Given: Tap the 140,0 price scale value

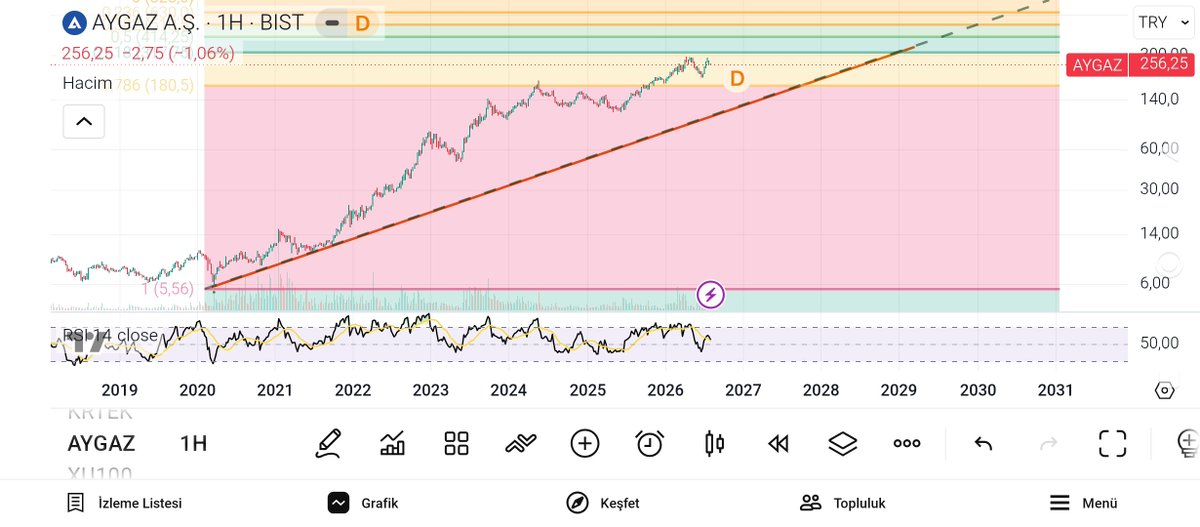Looking at the screenshot, I should tap(1159, 99).
